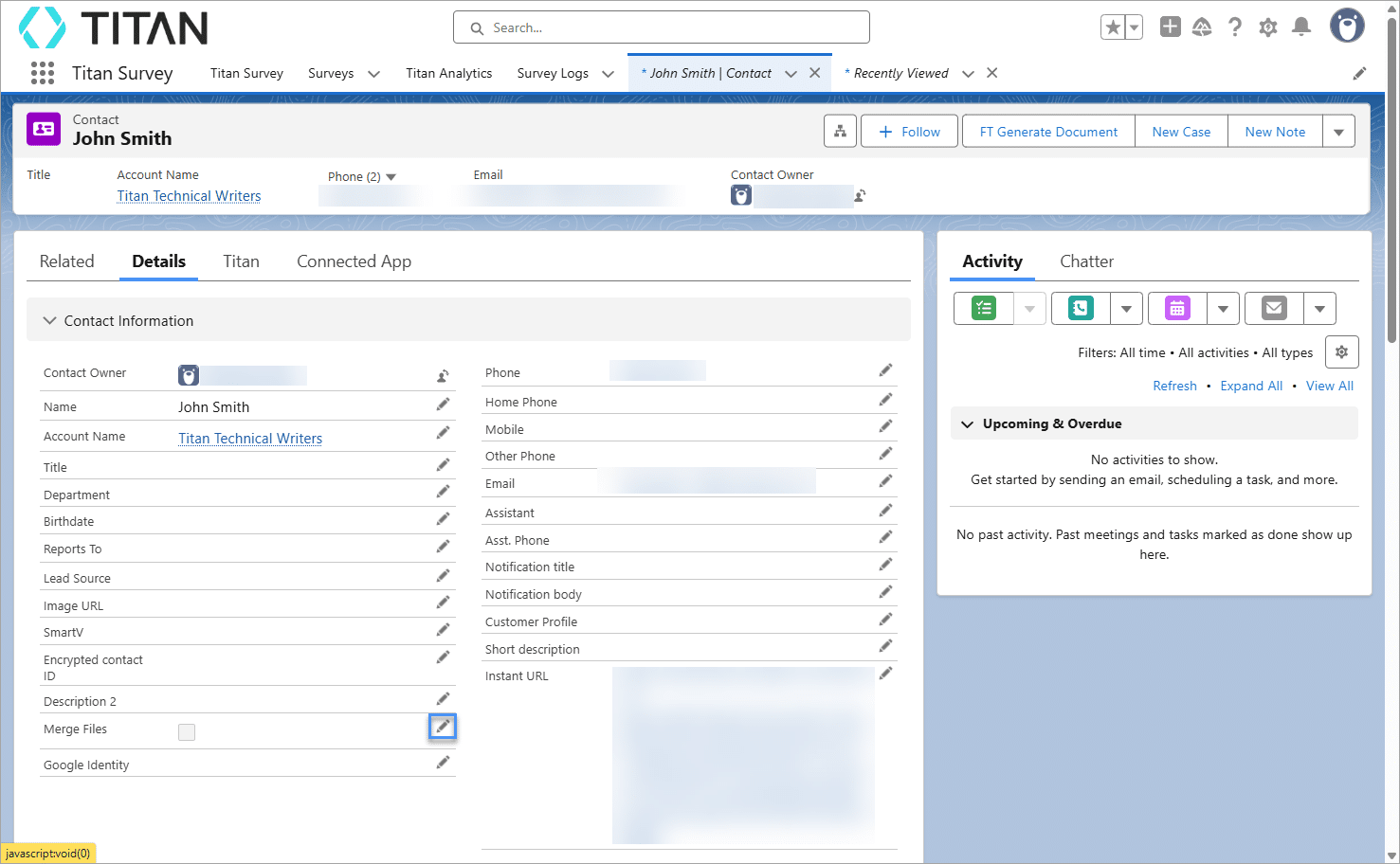1400x864 pixels.
Task: Edit Merge Files pencil icon
Action: coord(443,727)
